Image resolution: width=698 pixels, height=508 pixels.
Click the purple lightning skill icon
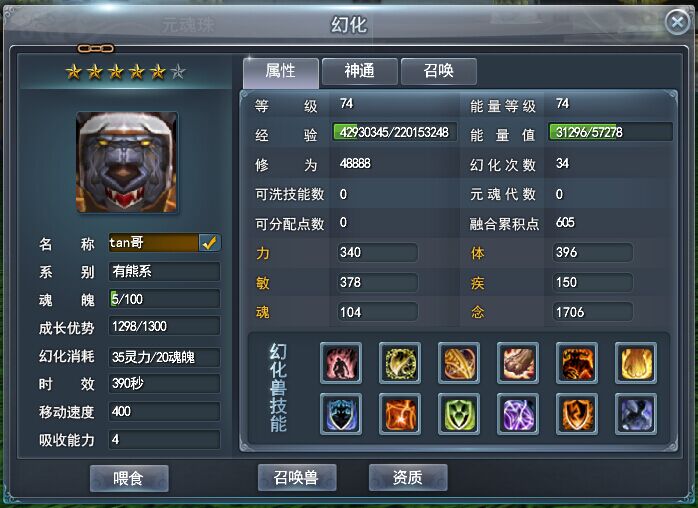point(518,414)
